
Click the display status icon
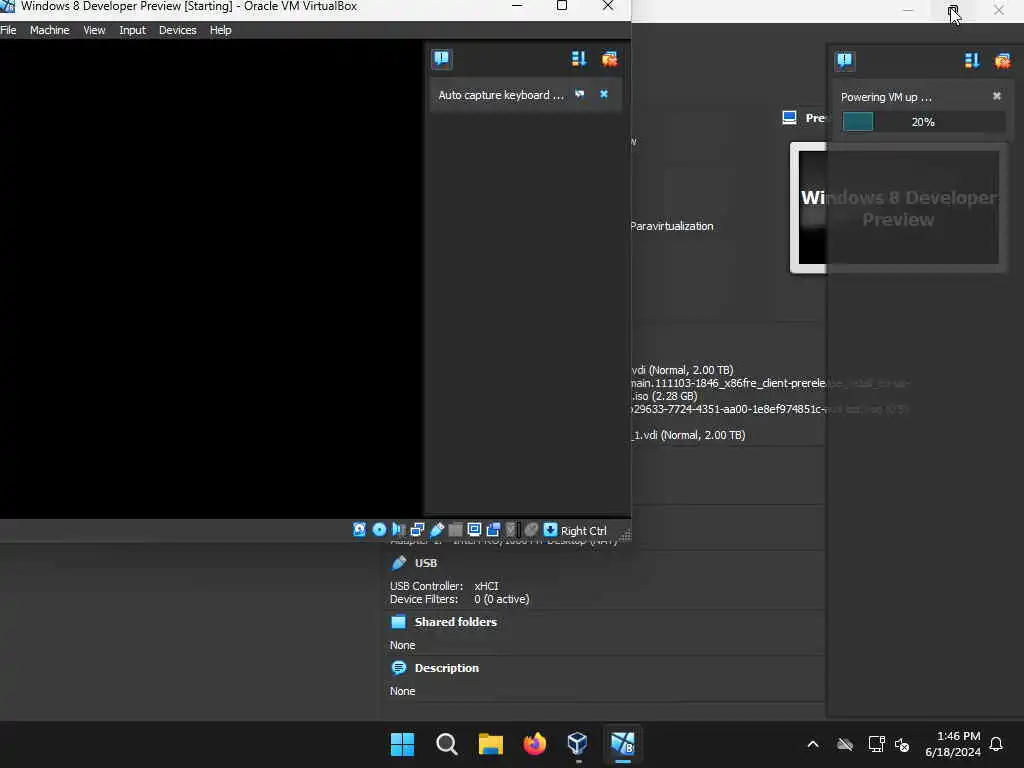coord(474,530)
